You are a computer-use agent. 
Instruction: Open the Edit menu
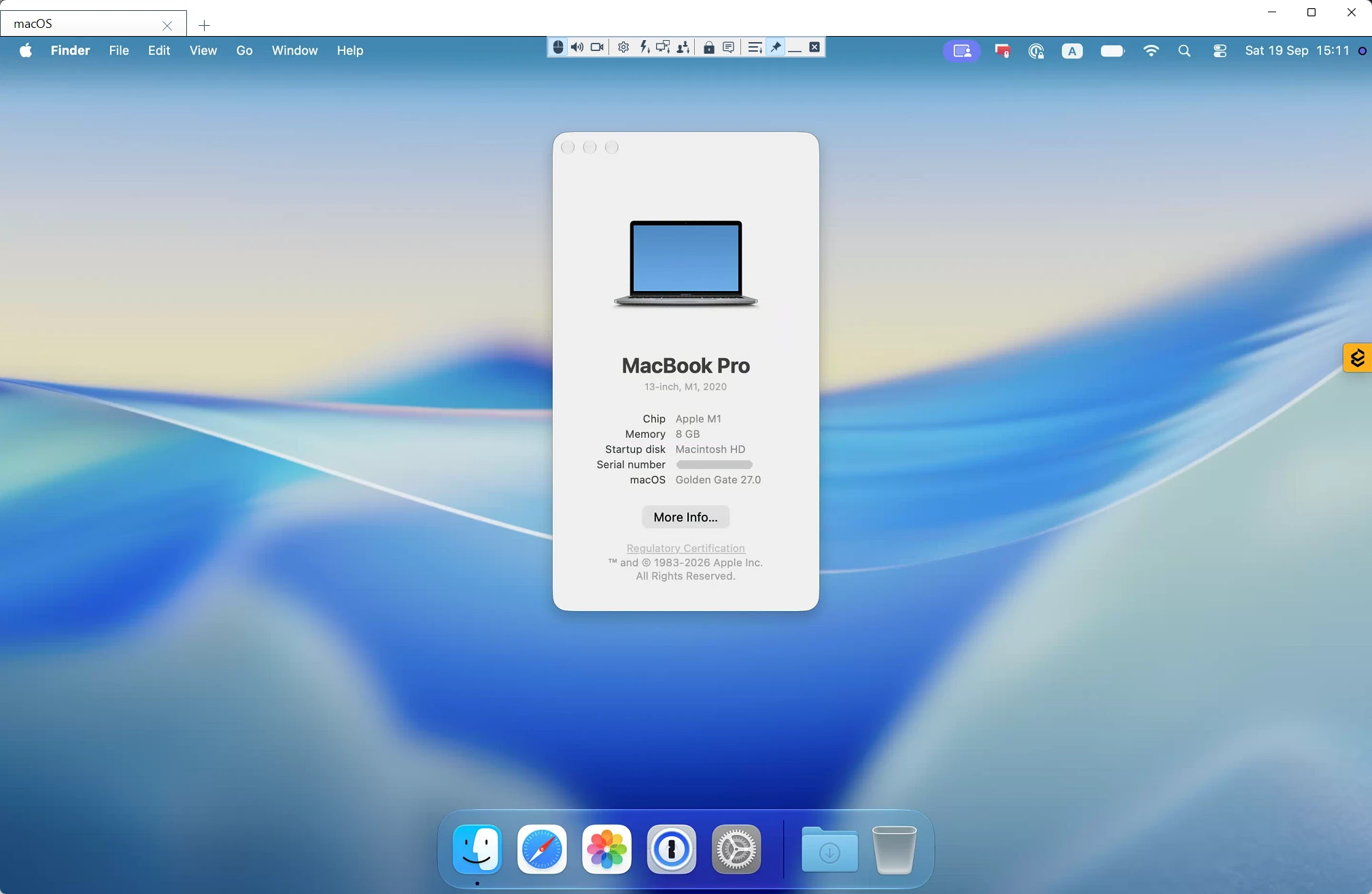(159, 50)
